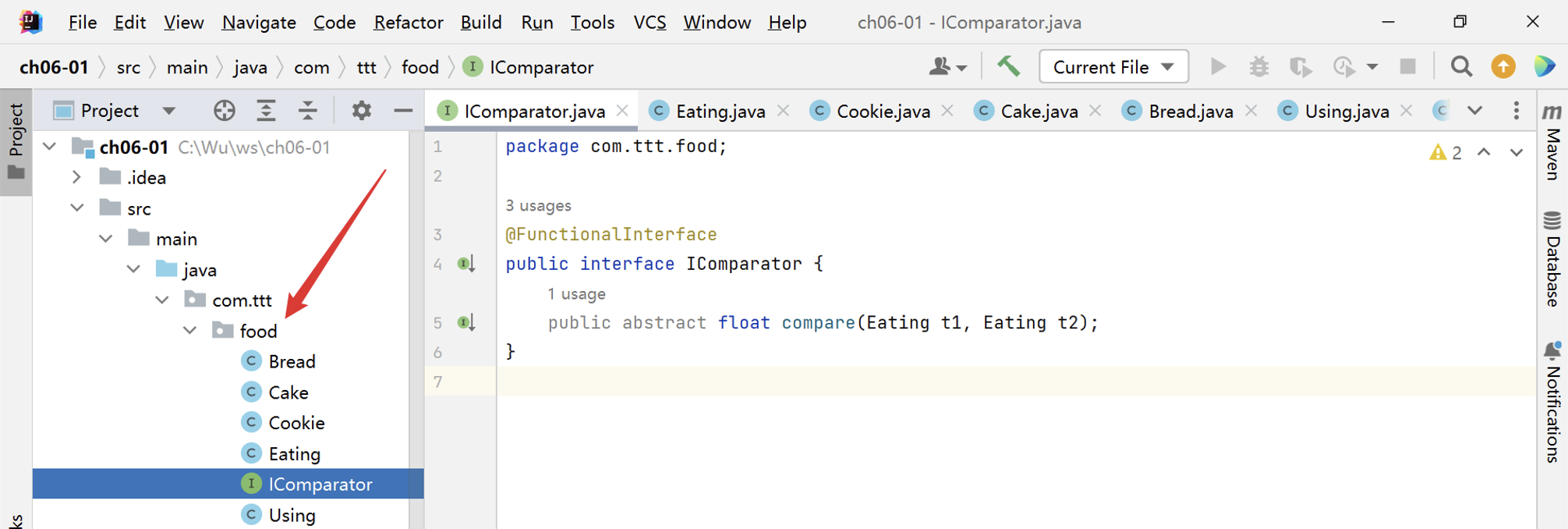Image resolution: width=1568 pixels, height=529 pixels.
Task: Toggle the Database side panel
Action: (1552, 258)
